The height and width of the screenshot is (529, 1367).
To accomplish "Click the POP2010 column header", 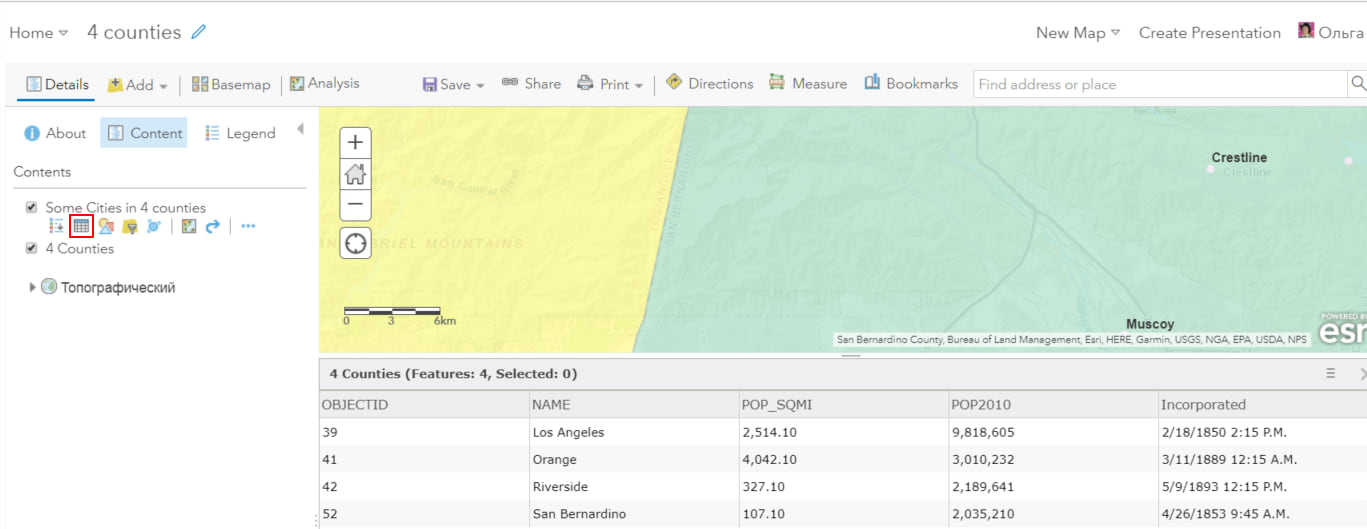I will pos(1053,405).
